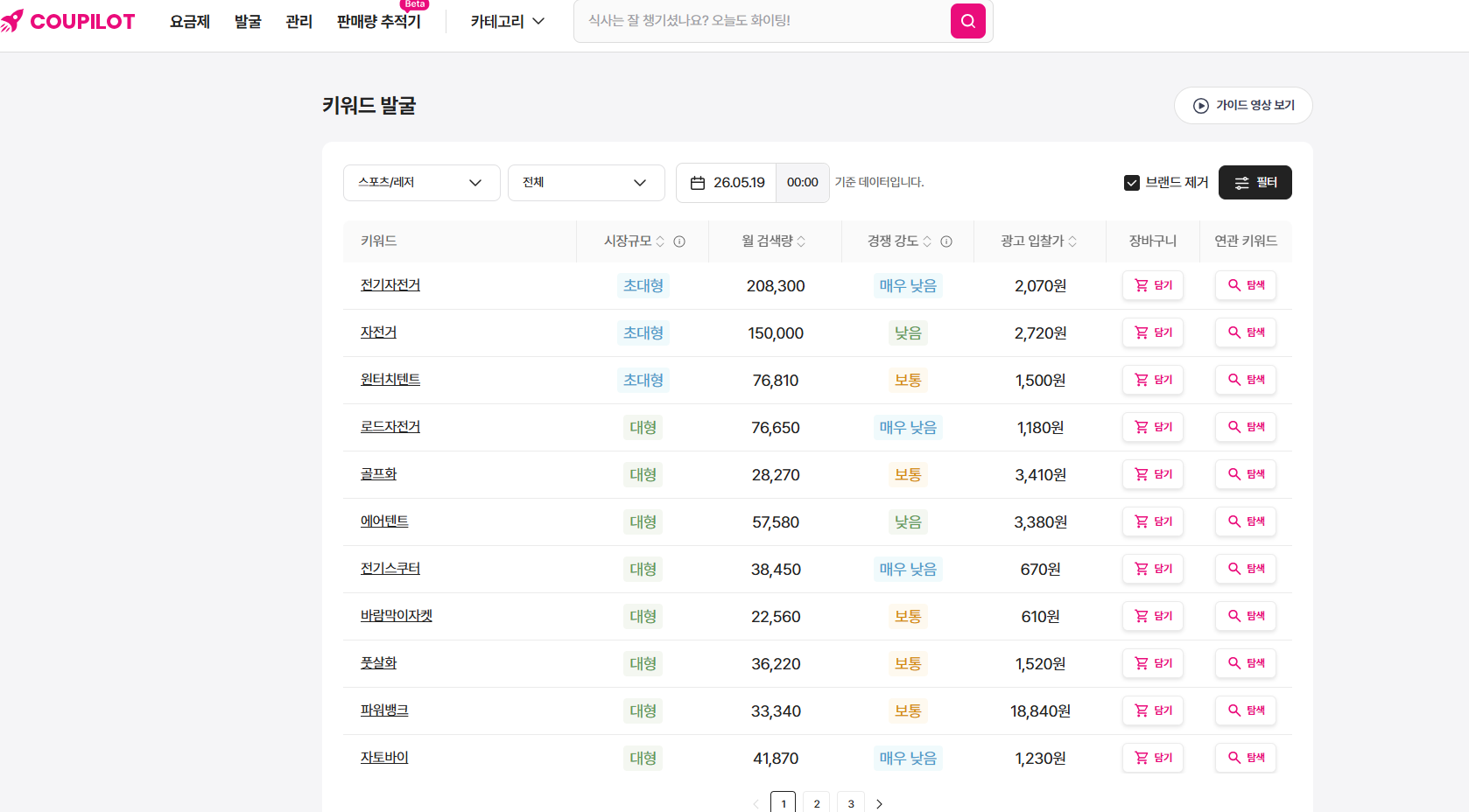Open the 발굴 menu
Viewport: 1469px width, 812px height.
click(x=248, y=21)
